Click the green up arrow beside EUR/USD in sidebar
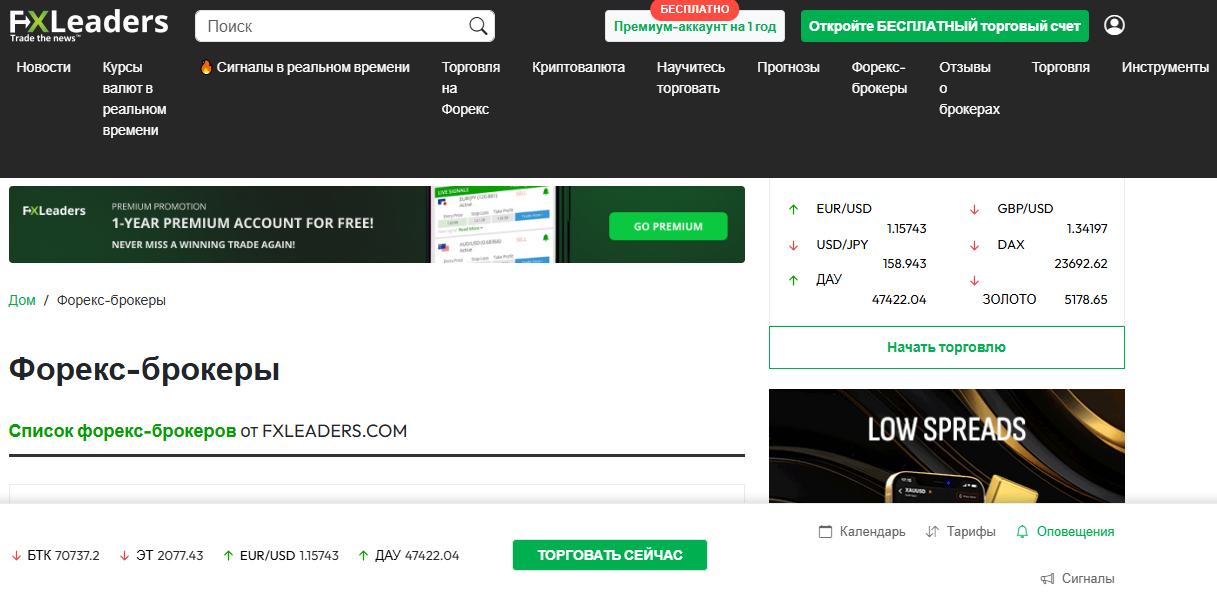Image resolution: width=1217 pixels, height=593 pixels. [793, 209]
